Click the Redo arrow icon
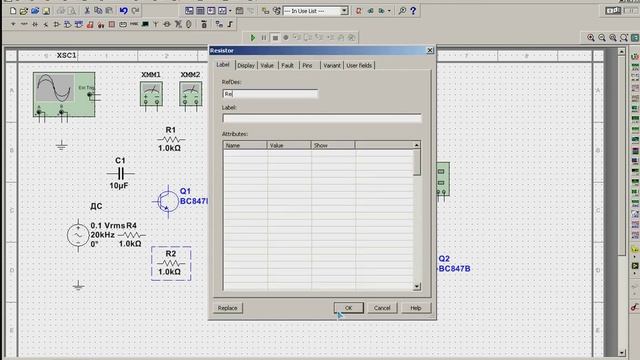The image size is (640, 360). (135, 11)
